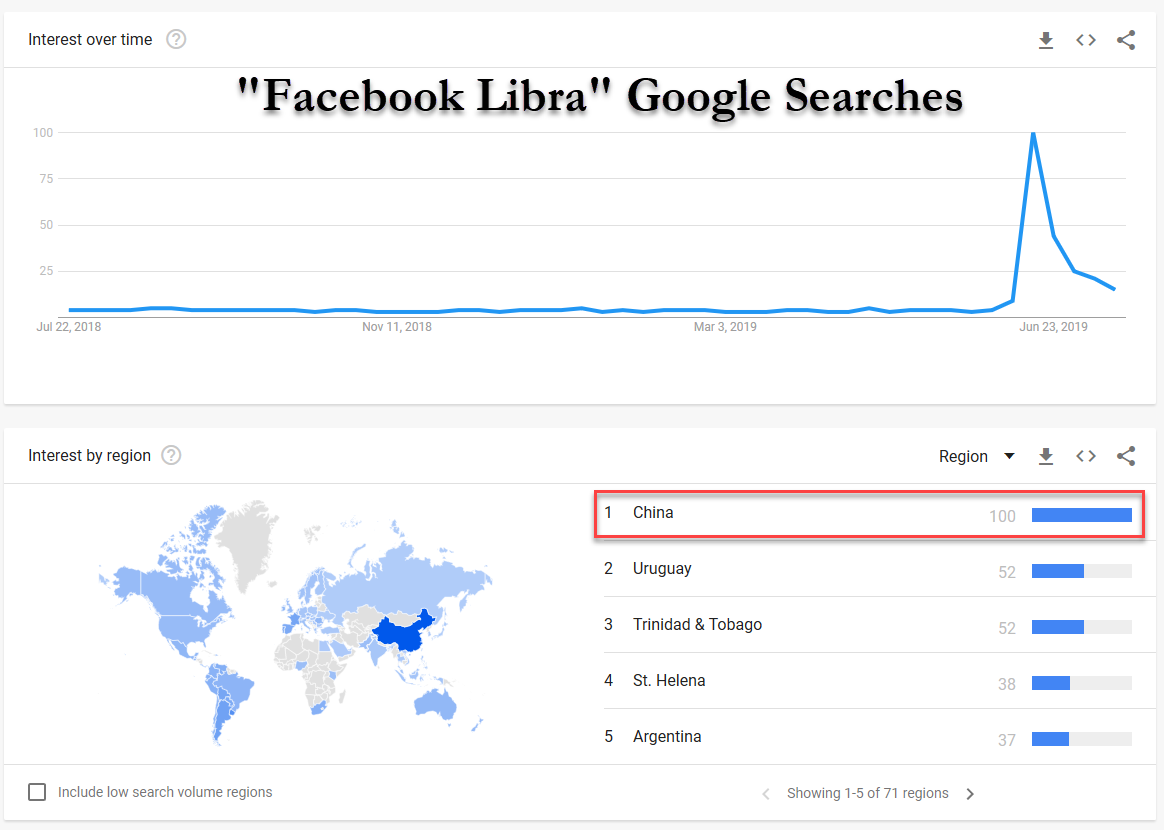Viewport: 1164px width, 830px height.
Task: Click the search interest peak on the chart
Action: coord(1033,134)
